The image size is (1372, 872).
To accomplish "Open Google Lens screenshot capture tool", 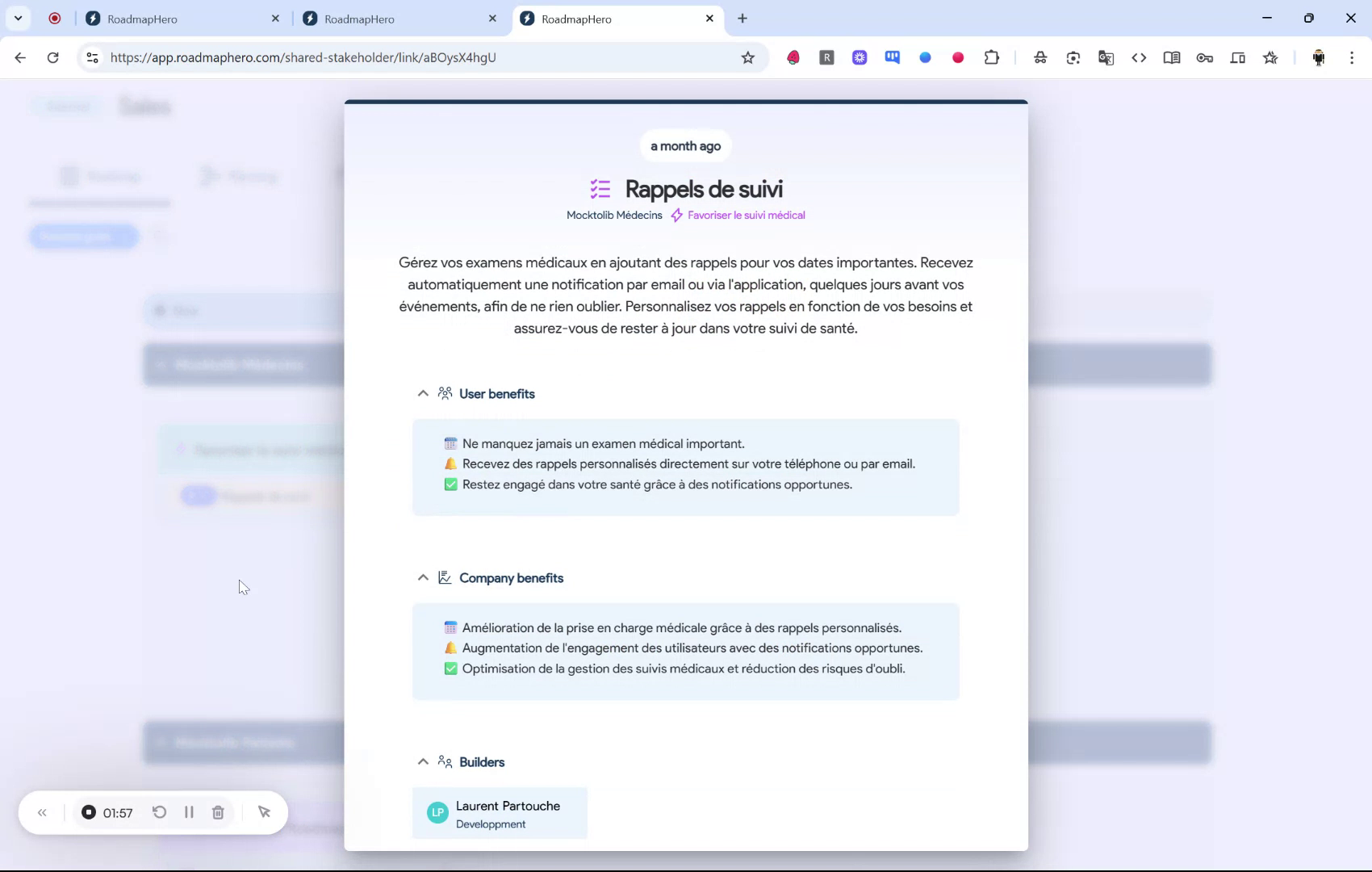I will coord(1073,57).
